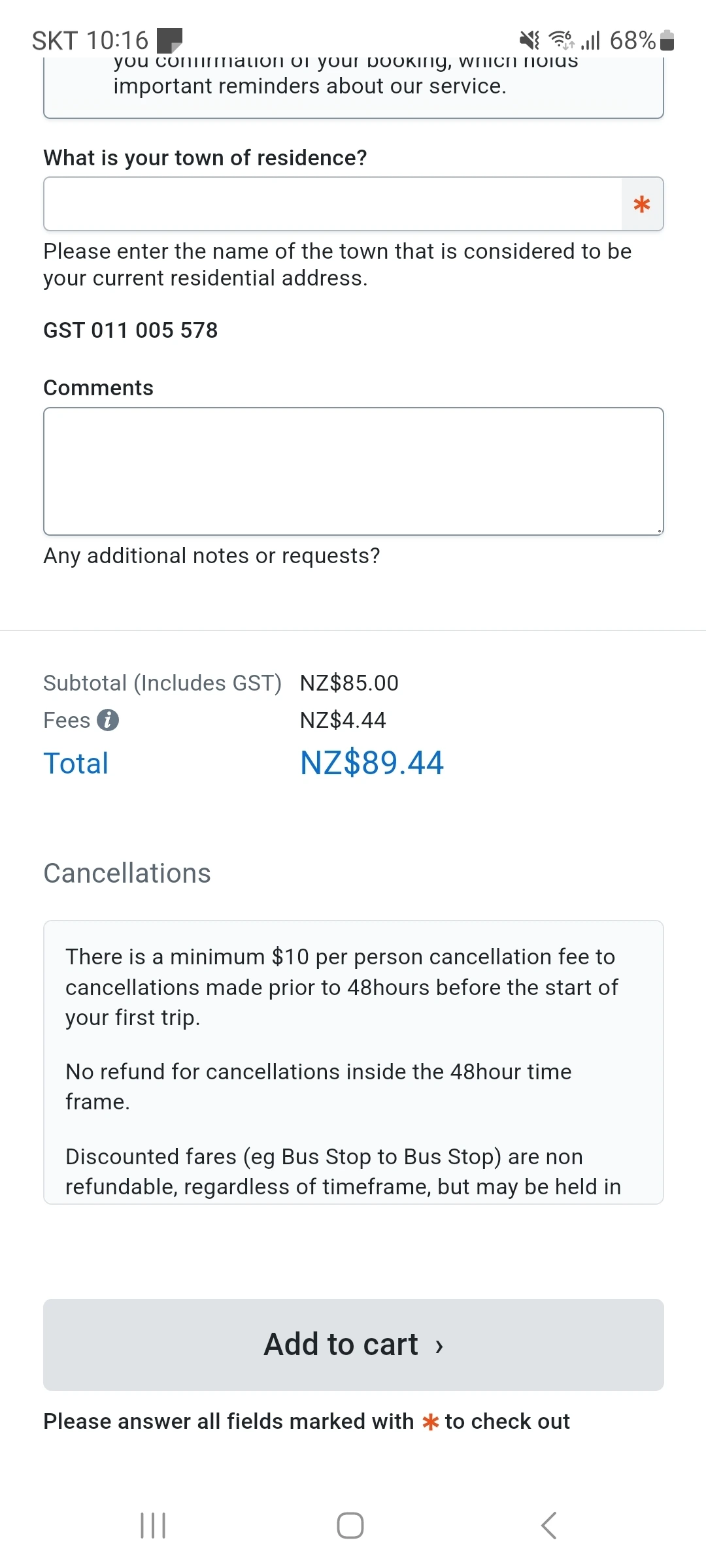Focus the town of residence input field

pos(332,204)
